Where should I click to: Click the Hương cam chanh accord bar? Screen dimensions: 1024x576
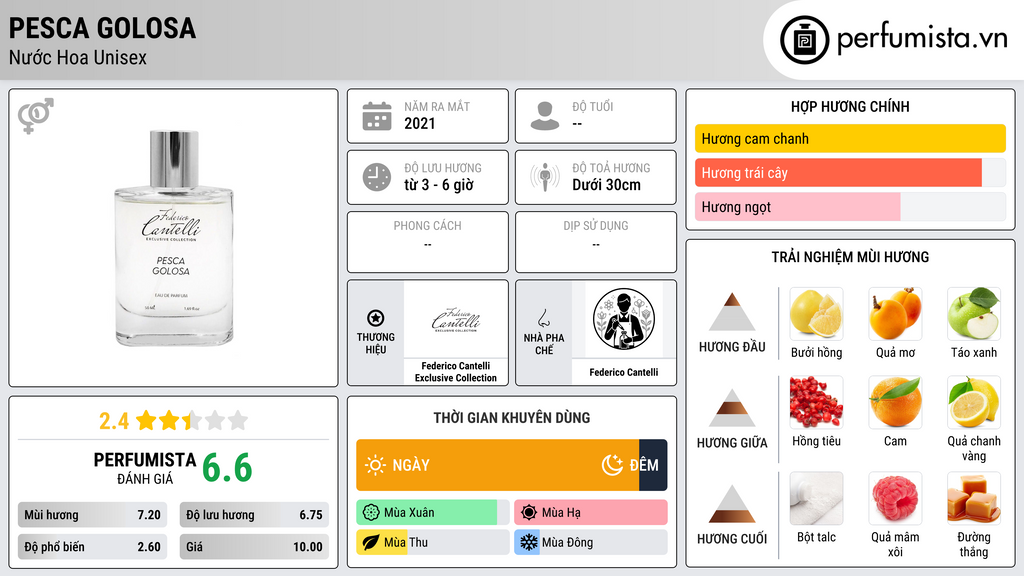tap(850, 138)
